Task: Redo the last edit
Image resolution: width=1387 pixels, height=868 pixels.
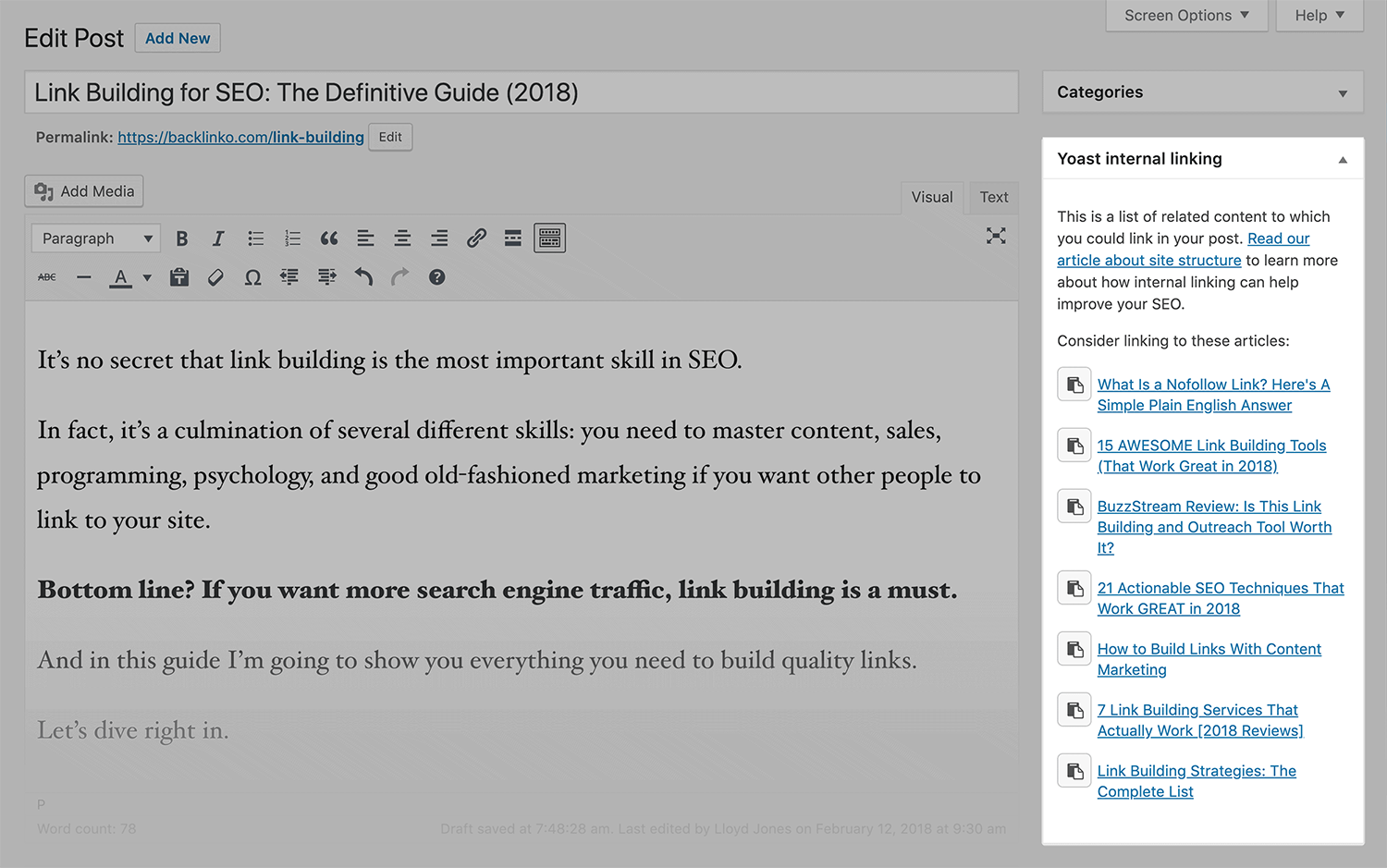Action: 399,277
